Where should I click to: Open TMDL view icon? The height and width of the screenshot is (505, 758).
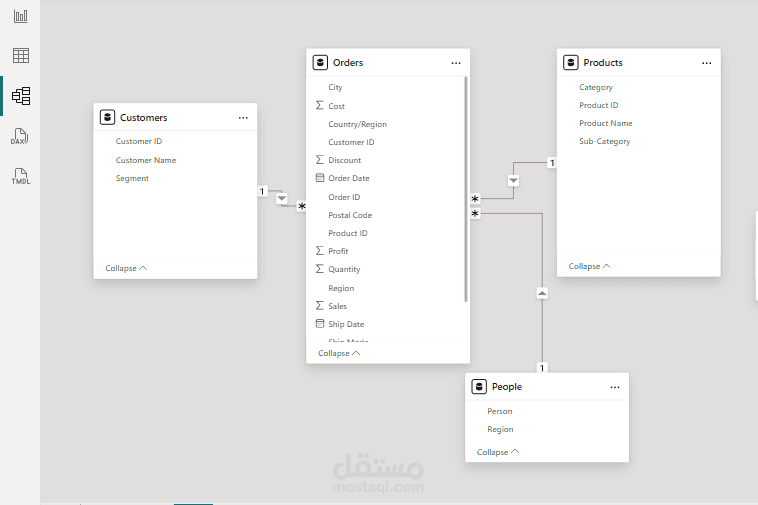click(x=20, y=176)
